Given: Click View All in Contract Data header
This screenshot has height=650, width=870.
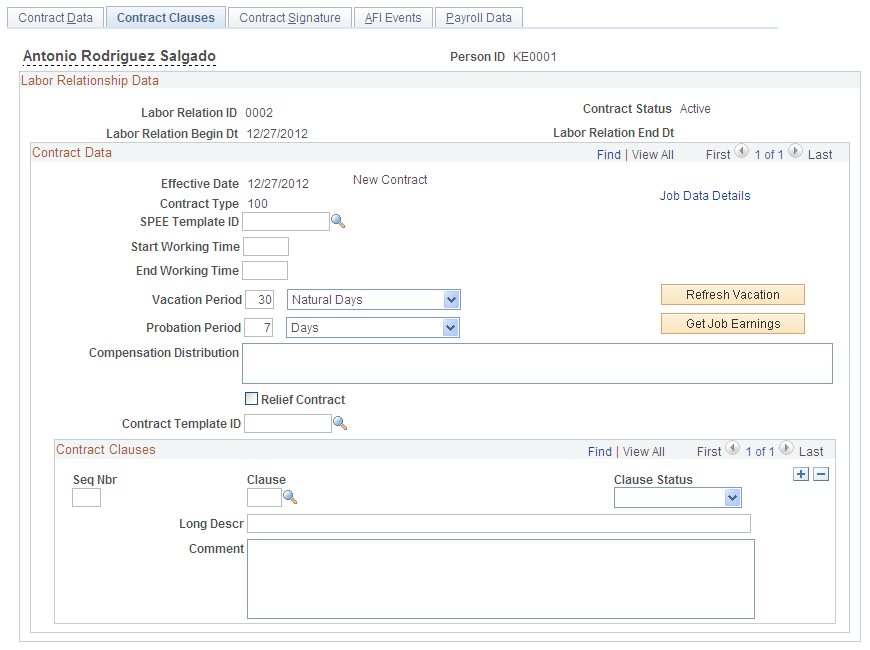Looking at the screenshot, I should pos(652,155).
